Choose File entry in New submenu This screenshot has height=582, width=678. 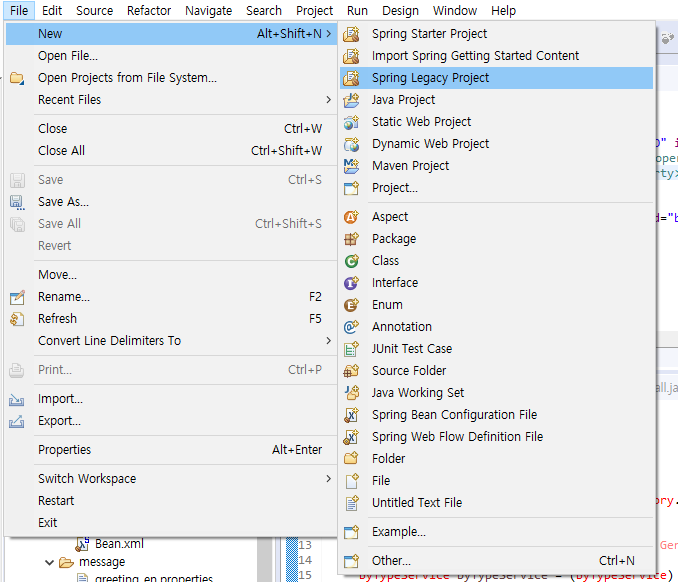[x=496, y=481]
